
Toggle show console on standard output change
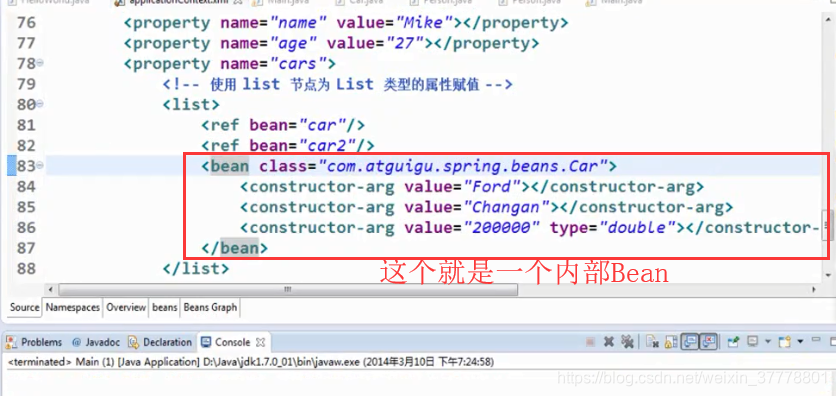point(690,342)
